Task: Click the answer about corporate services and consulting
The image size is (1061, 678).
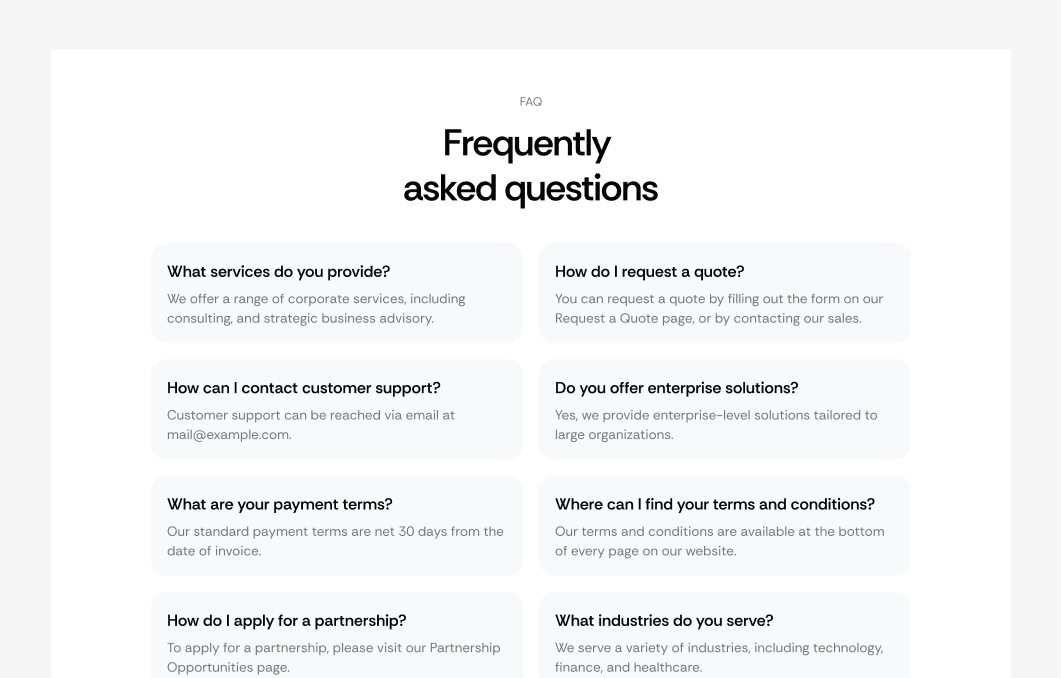Action: pyautogui.click(x=316, y=309)
